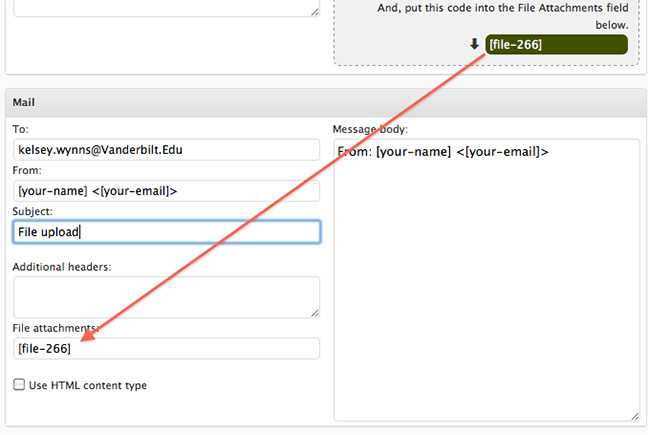Click the 'From:' field label

click(27, 170)
